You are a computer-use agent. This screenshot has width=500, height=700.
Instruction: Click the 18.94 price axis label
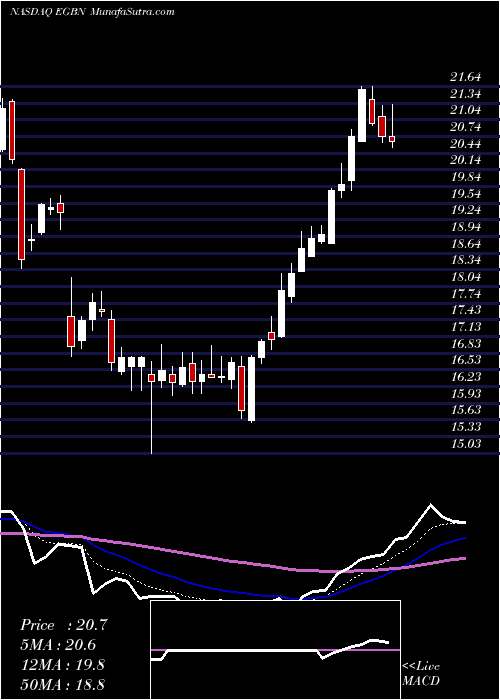point(465,227)
